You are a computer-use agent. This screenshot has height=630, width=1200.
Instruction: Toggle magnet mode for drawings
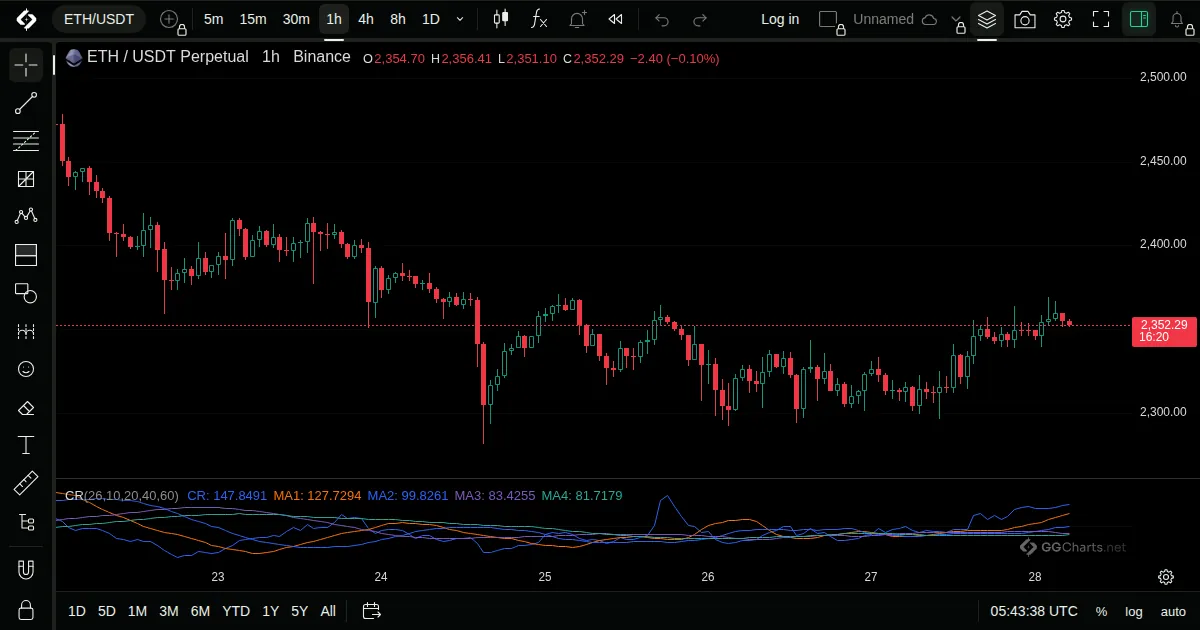point(26,570)
